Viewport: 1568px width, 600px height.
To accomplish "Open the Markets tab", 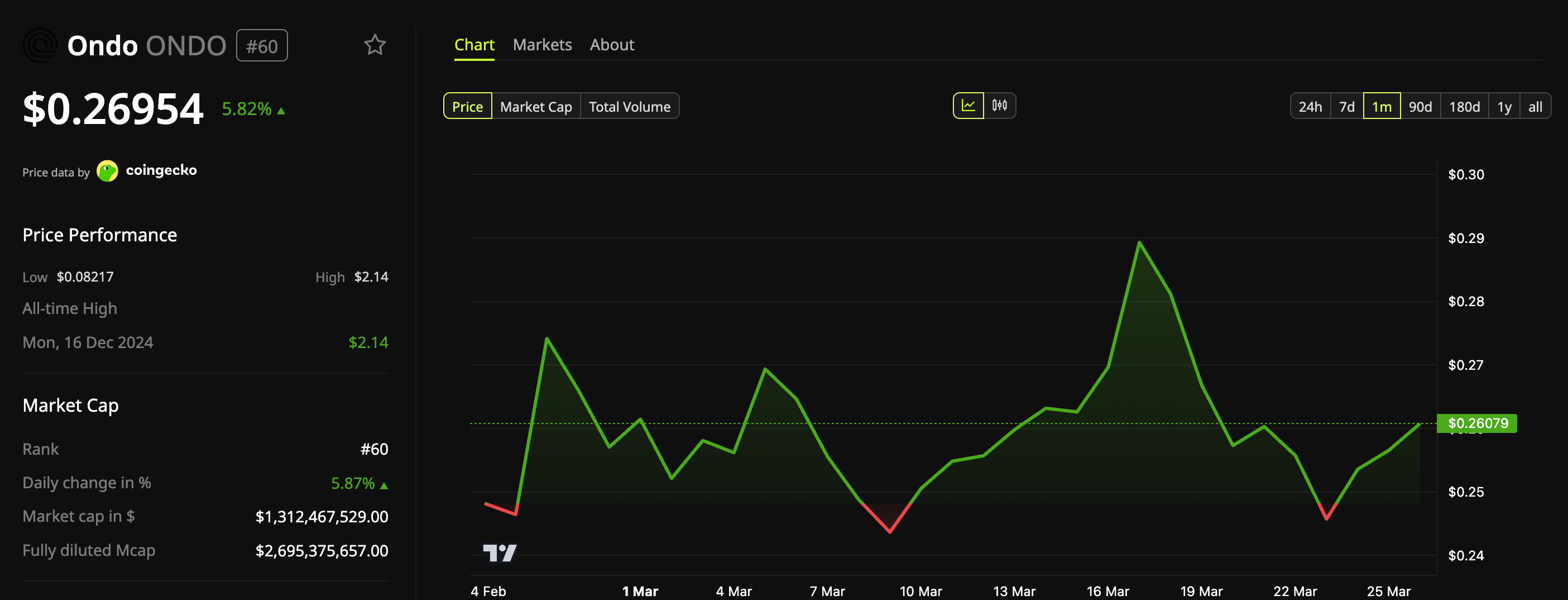I will click(x=542, y=45).
